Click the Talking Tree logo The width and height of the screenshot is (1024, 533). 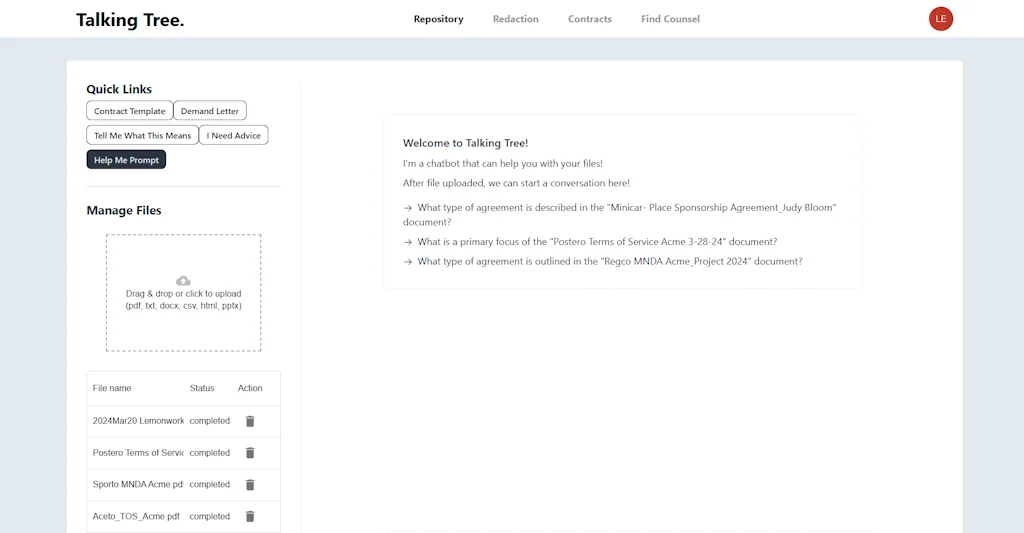tap(130, 19)
